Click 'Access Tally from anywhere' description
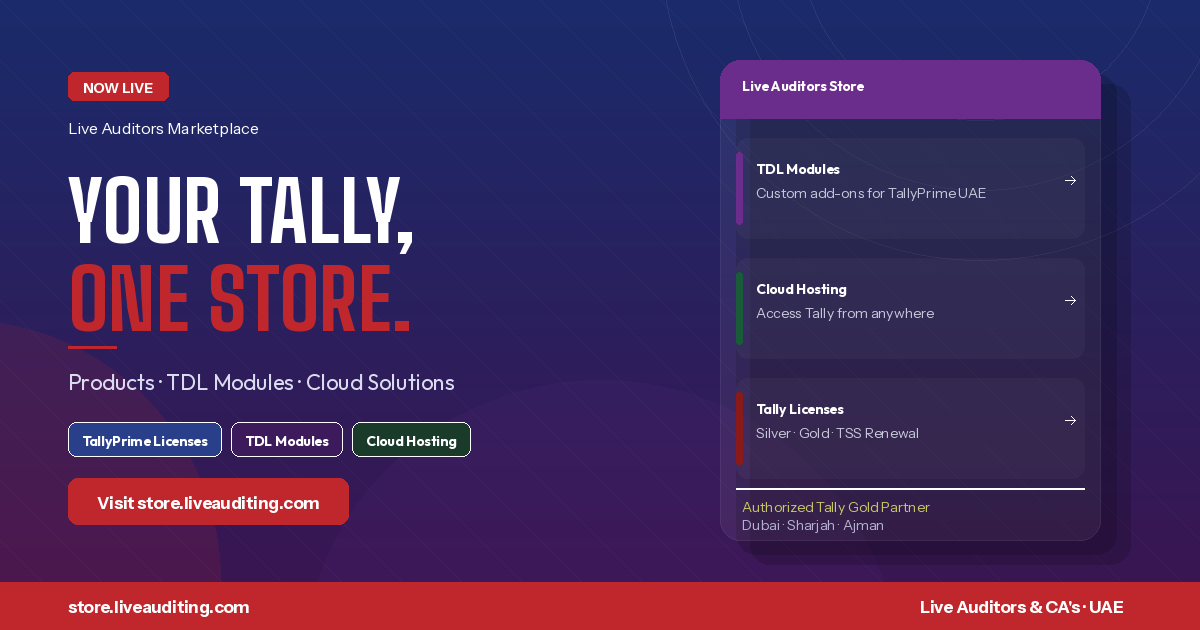 (x=845, y=313)
